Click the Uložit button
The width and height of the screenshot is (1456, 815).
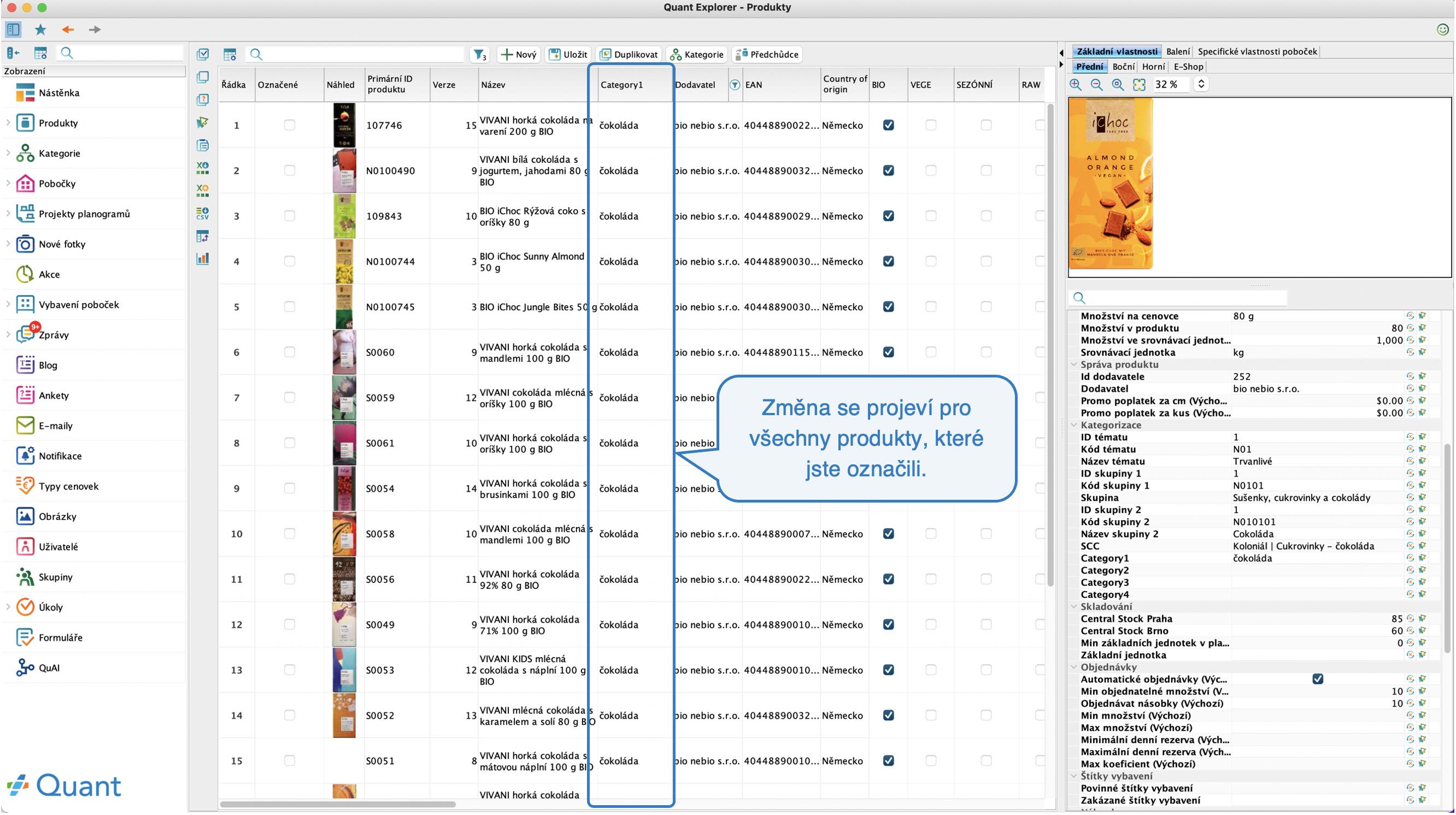click(568, 55)
